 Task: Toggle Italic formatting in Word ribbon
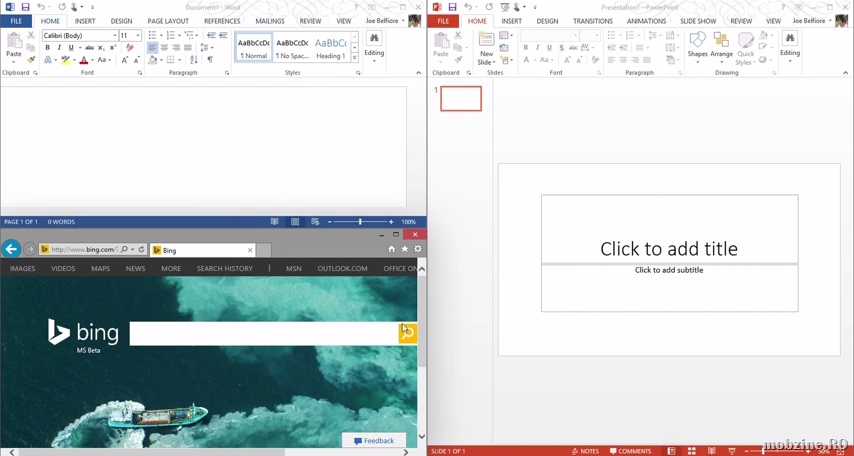tap(59, 47)
